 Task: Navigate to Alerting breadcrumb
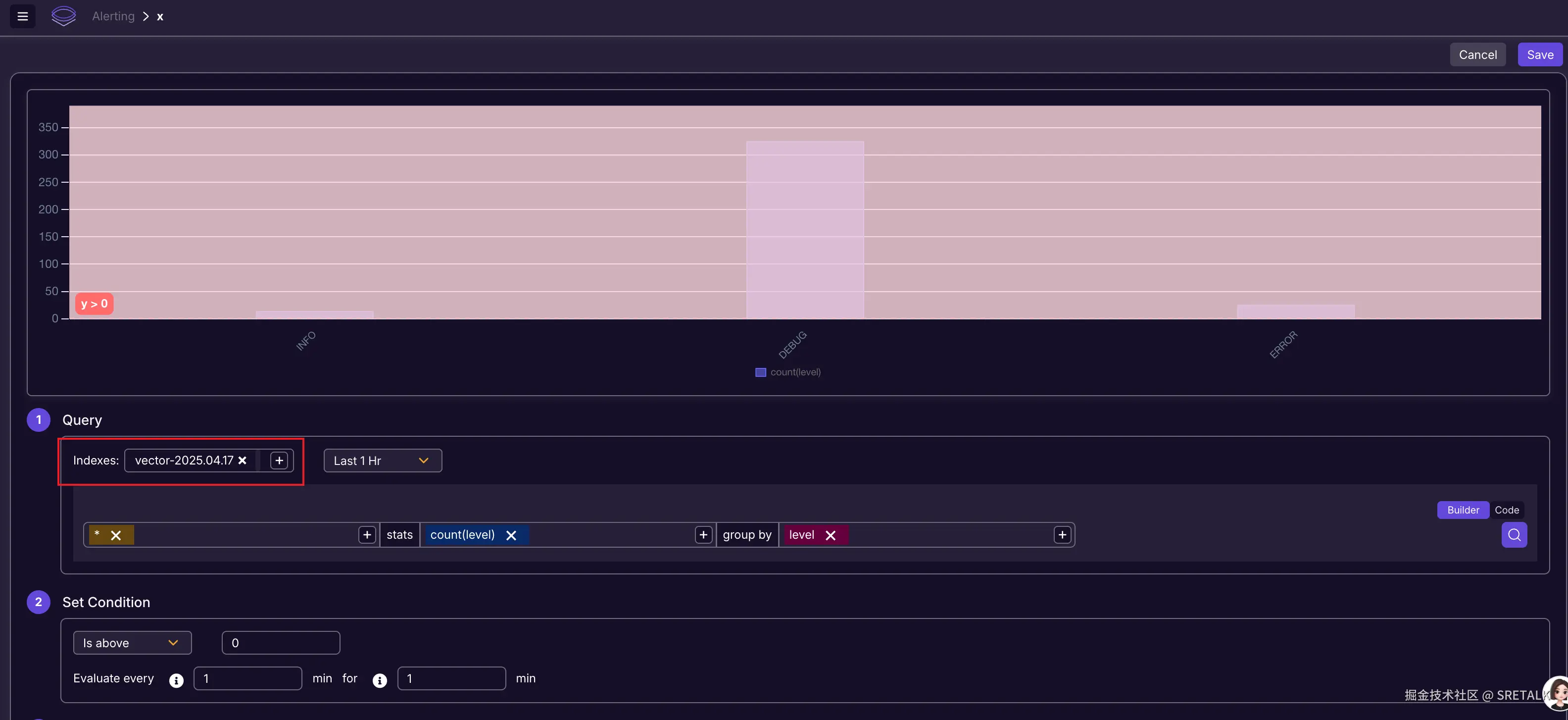pyautogui.click(x=113, y=16)
